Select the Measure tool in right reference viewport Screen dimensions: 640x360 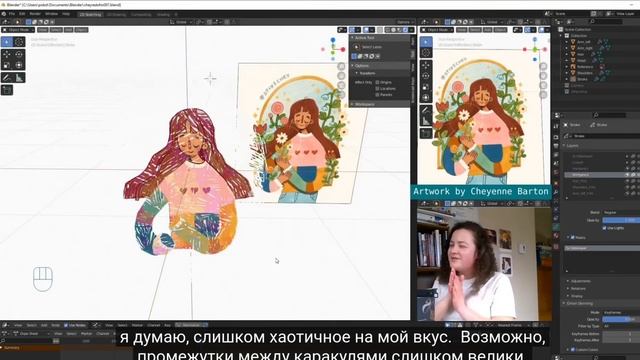click(x=426, y=121)
